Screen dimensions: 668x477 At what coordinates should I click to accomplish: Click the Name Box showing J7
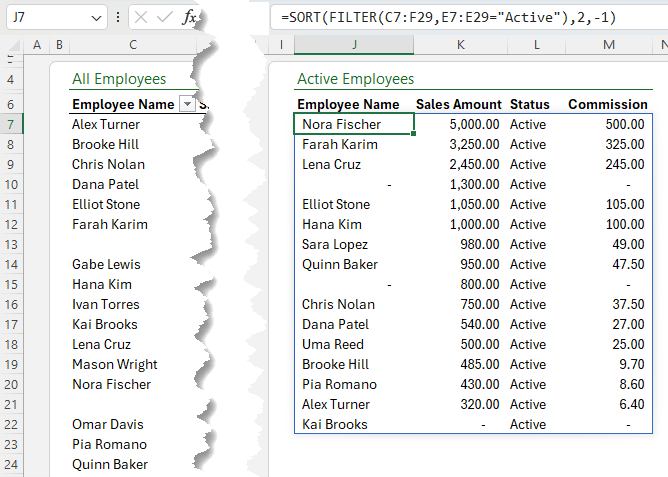click(x=56, y=17)
